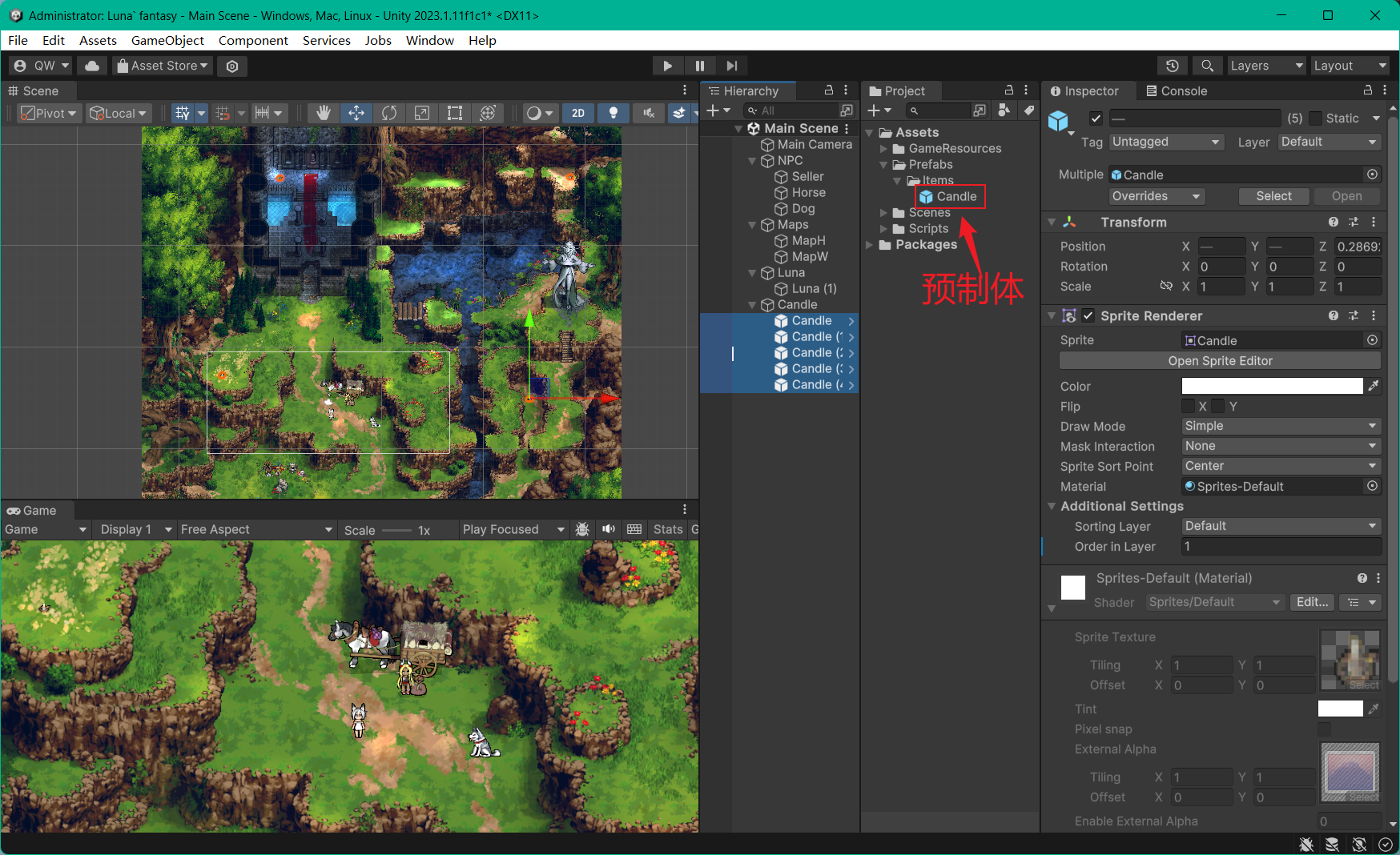
Task: Click Open Sprite Editor button
Action: (1220, 361)
